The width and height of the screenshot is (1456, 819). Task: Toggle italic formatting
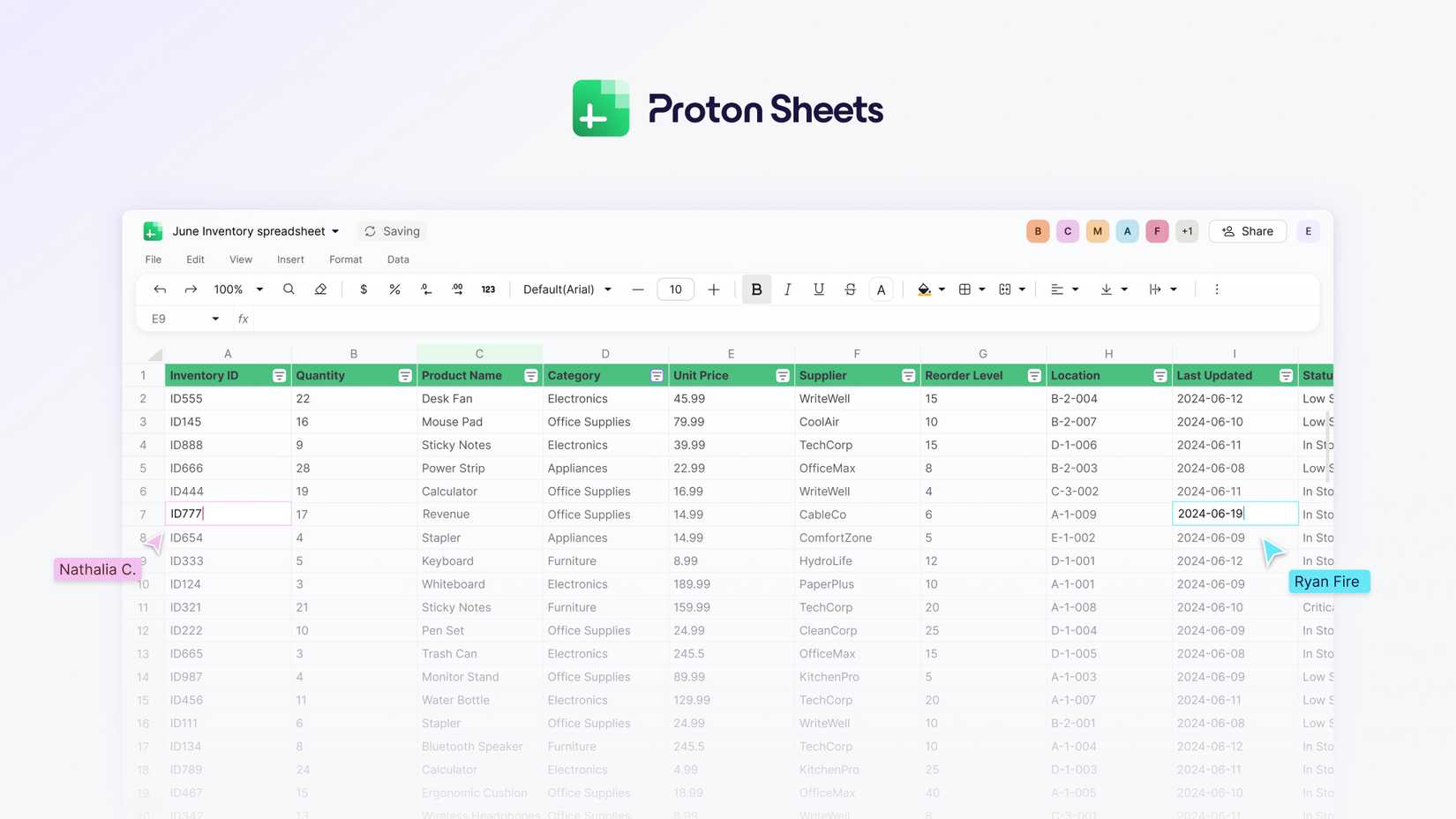click(787, 289)
